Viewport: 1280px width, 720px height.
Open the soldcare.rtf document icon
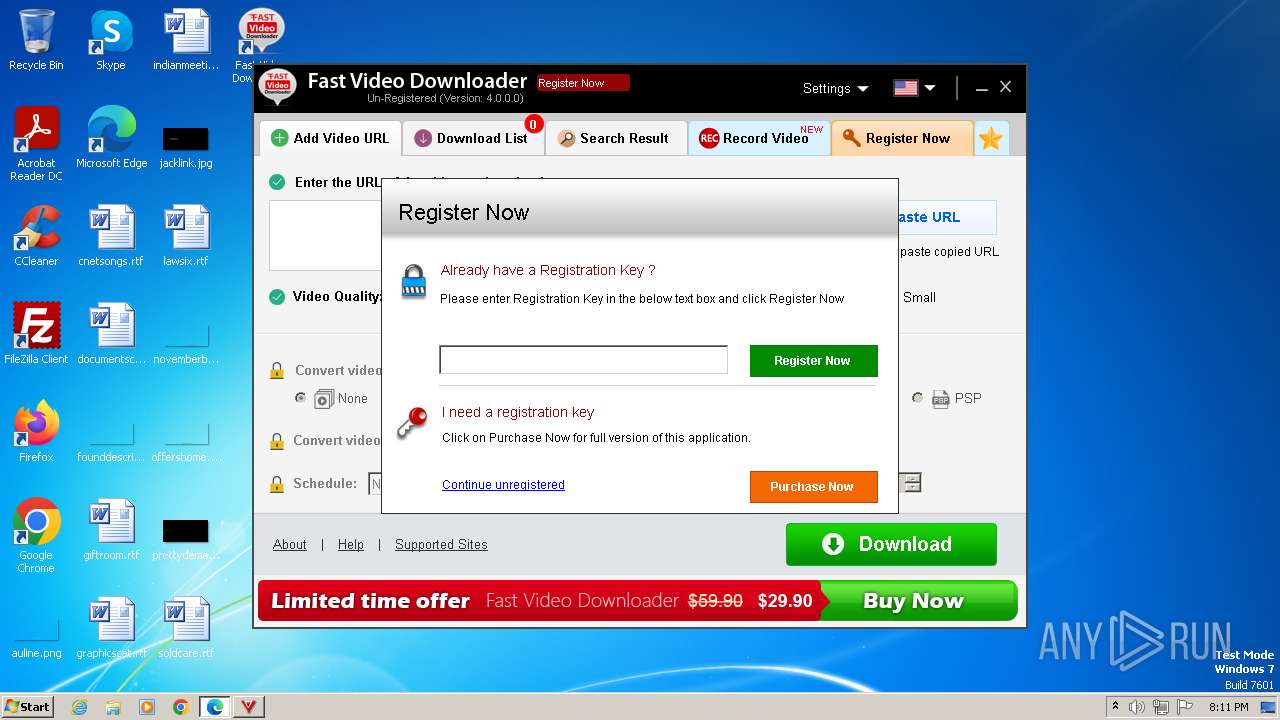coord(186,627)
